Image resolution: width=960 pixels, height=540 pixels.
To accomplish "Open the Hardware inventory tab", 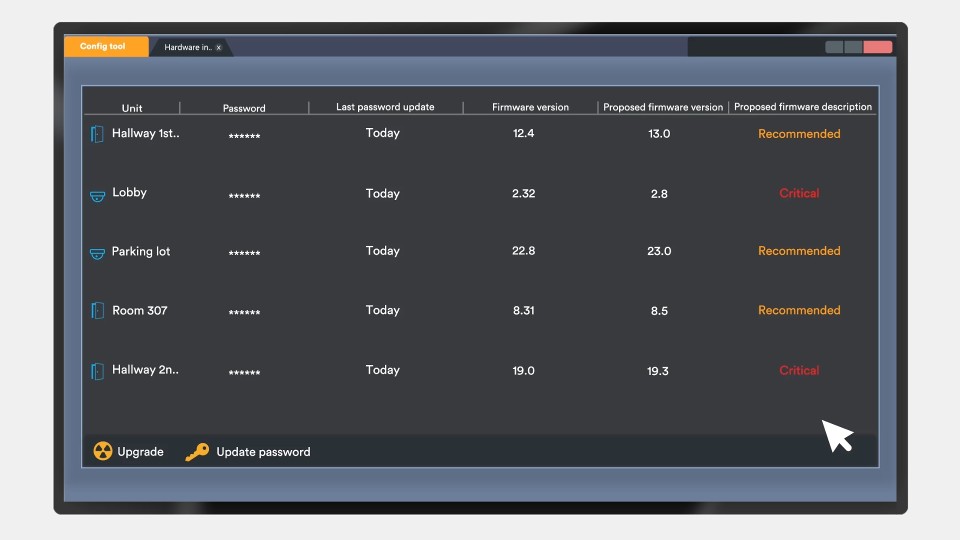I will [x=186, y=48].
